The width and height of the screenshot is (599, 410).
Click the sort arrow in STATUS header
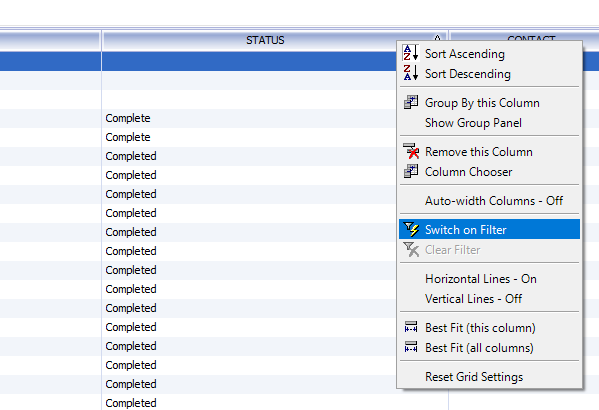tap(437, 38)
